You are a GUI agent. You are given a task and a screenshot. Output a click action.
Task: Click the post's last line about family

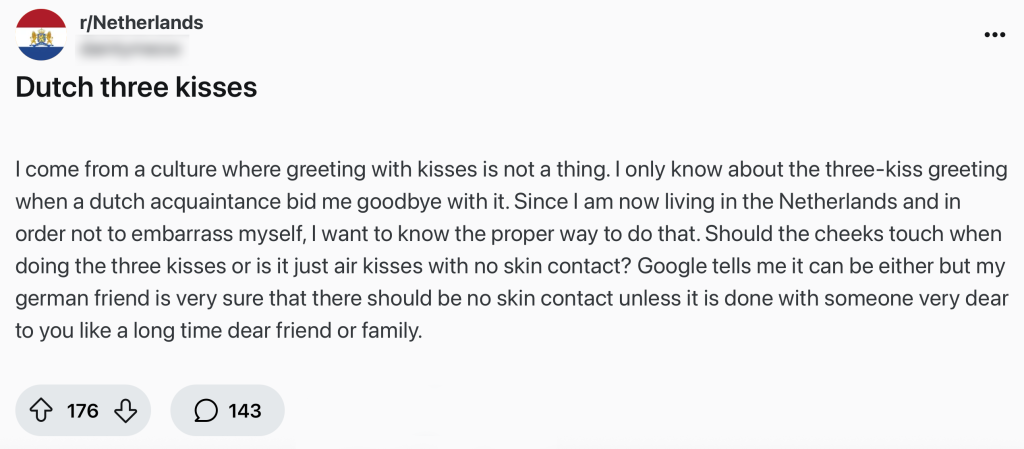point(218,331)
